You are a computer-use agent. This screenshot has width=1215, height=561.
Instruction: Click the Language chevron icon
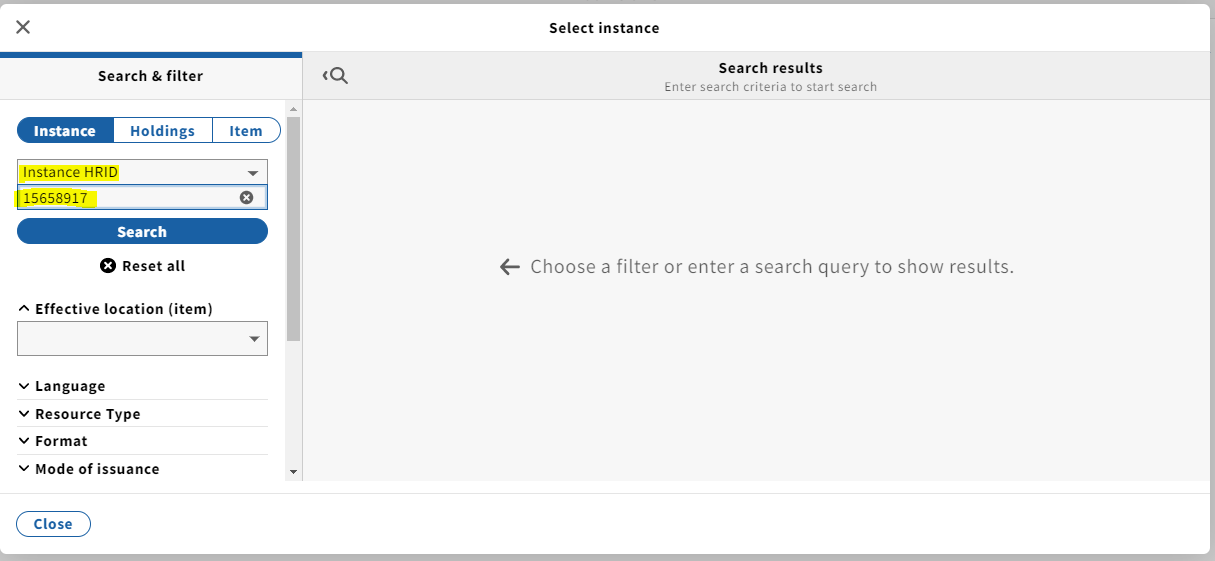point(24,386)
